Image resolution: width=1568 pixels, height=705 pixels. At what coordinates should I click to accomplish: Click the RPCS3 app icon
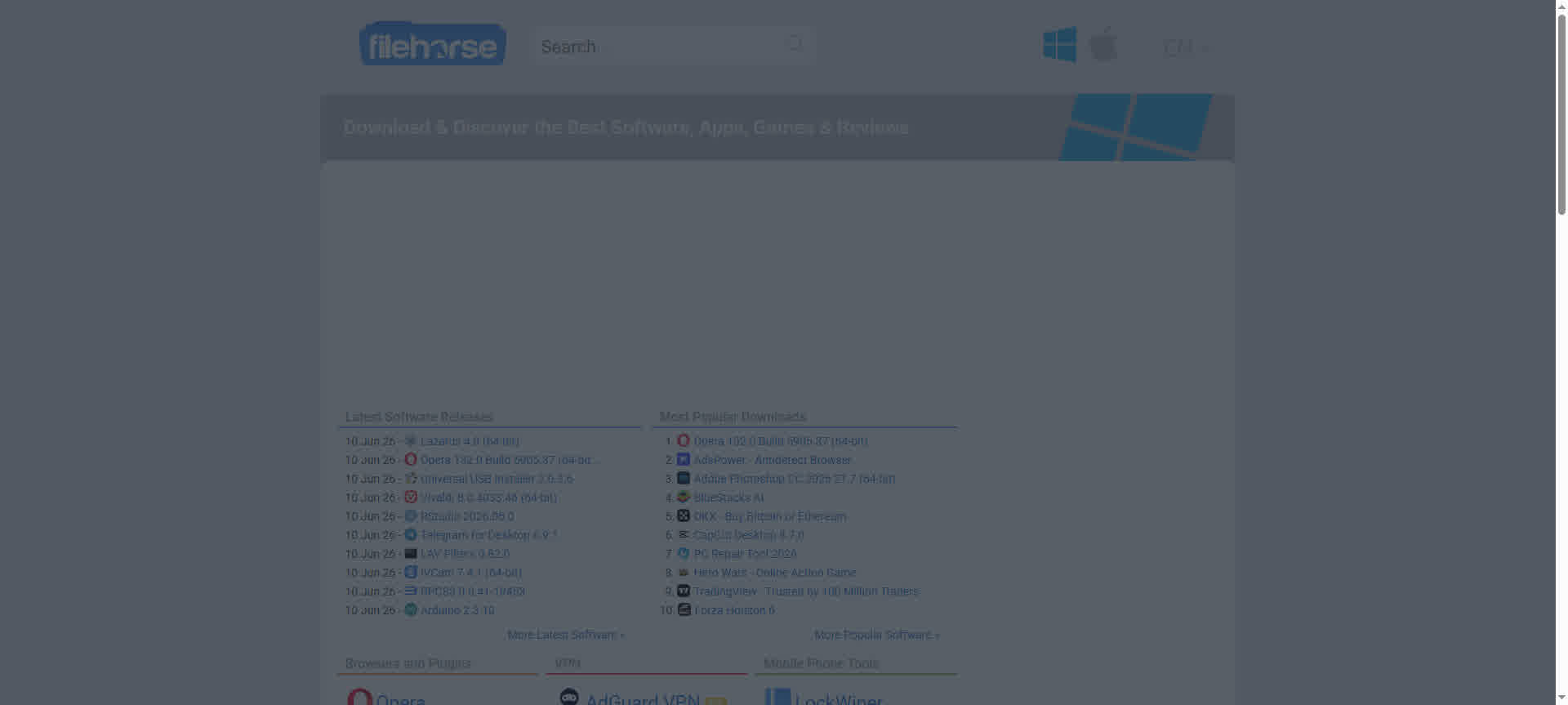[411, 591]
